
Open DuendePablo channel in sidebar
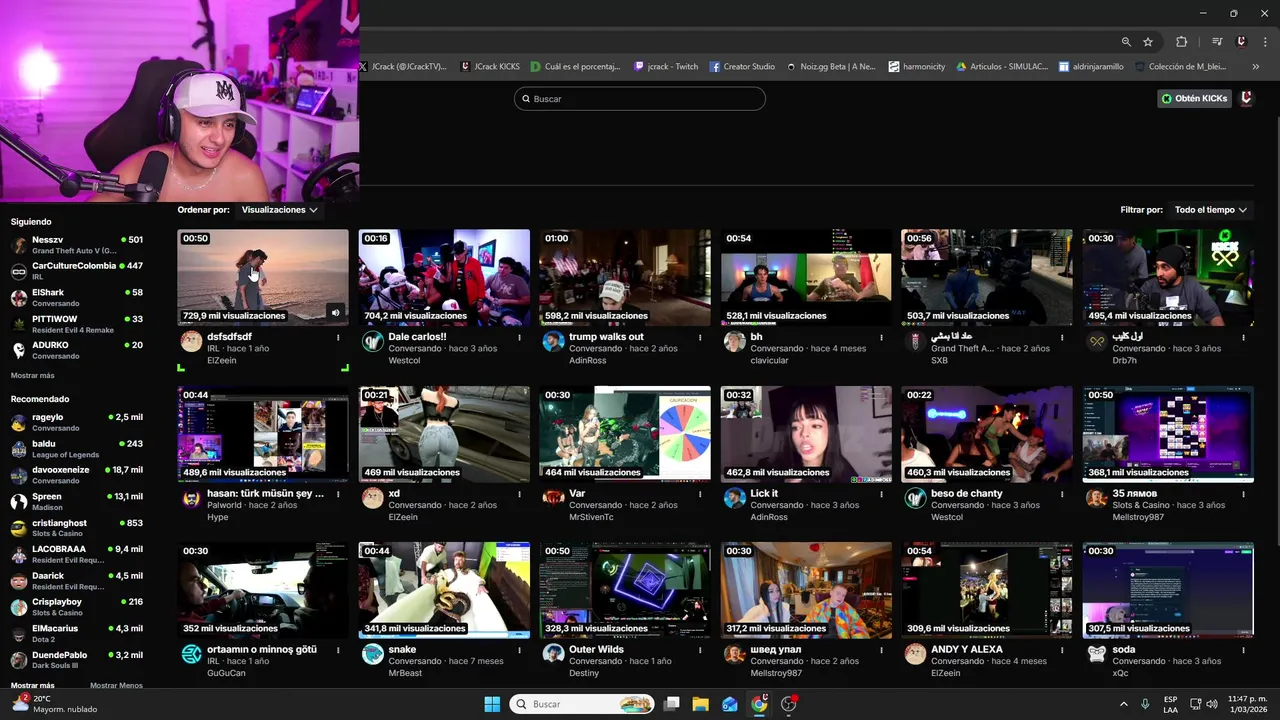[x=77, y=660]
